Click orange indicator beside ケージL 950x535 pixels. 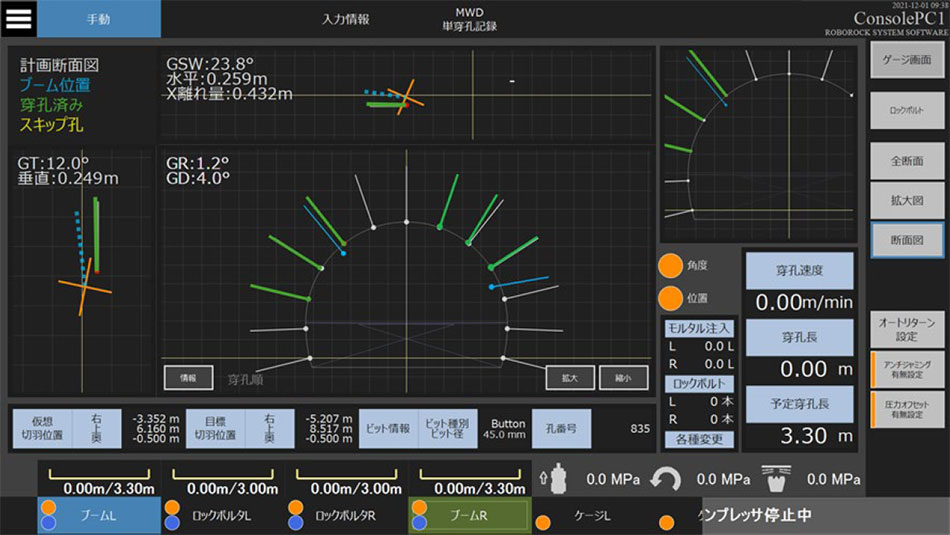543,521
